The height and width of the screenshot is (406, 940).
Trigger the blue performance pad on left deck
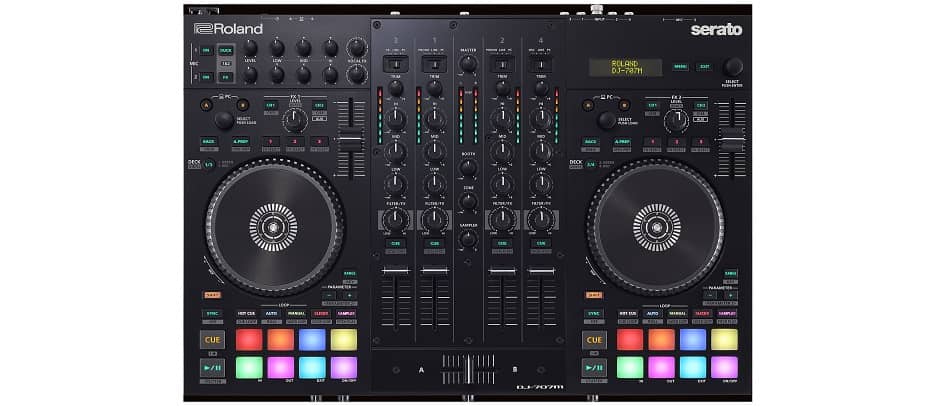(x=312, y=339)
